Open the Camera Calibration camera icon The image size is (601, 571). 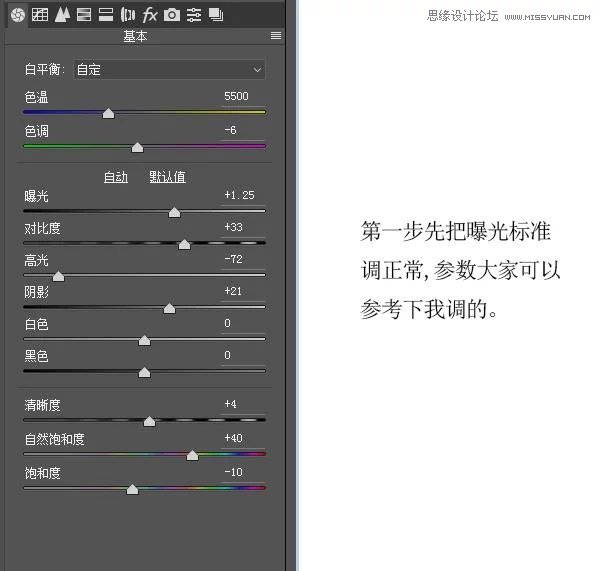172,15
